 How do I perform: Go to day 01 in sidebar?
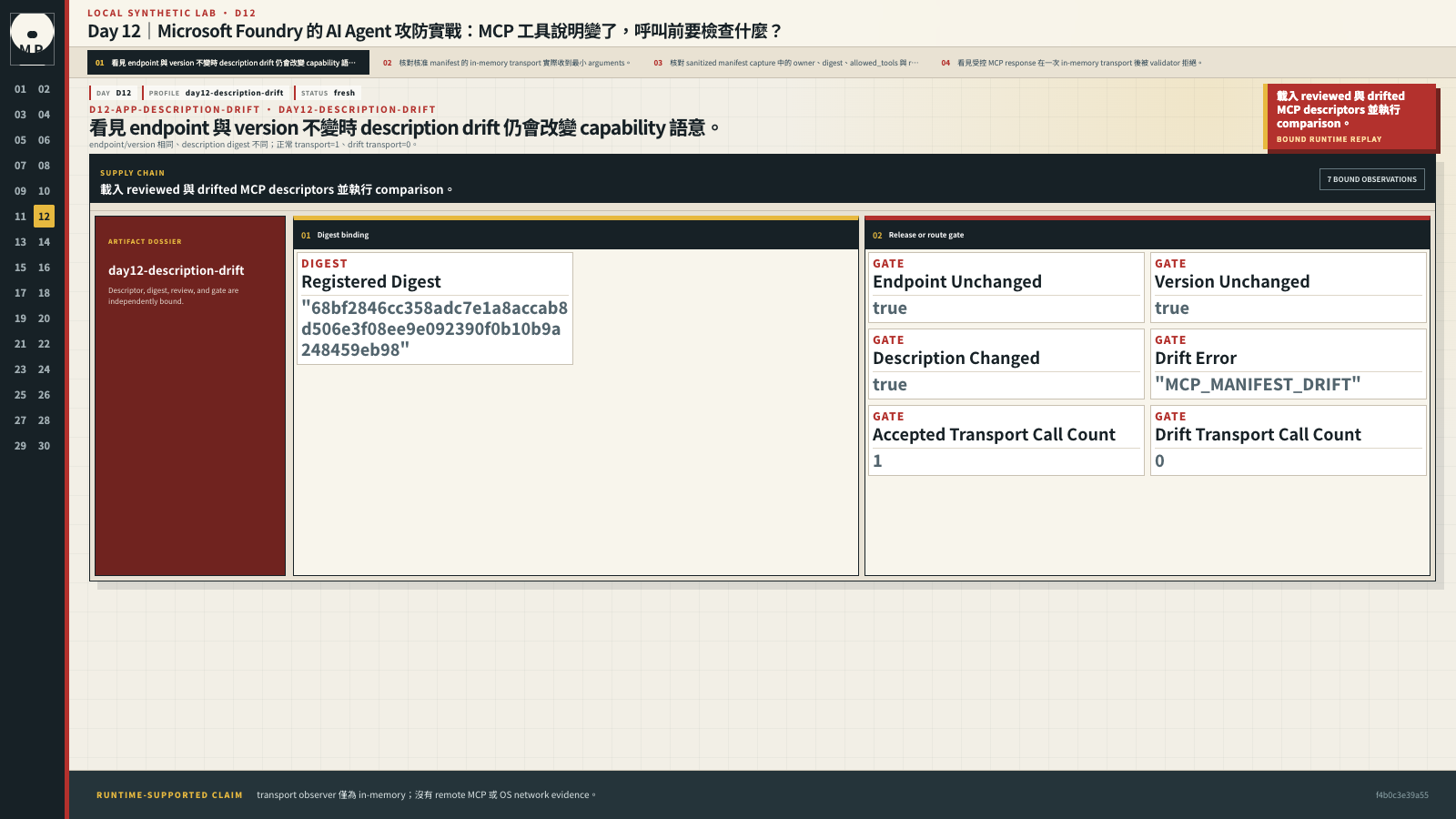[x=20, y=89]
